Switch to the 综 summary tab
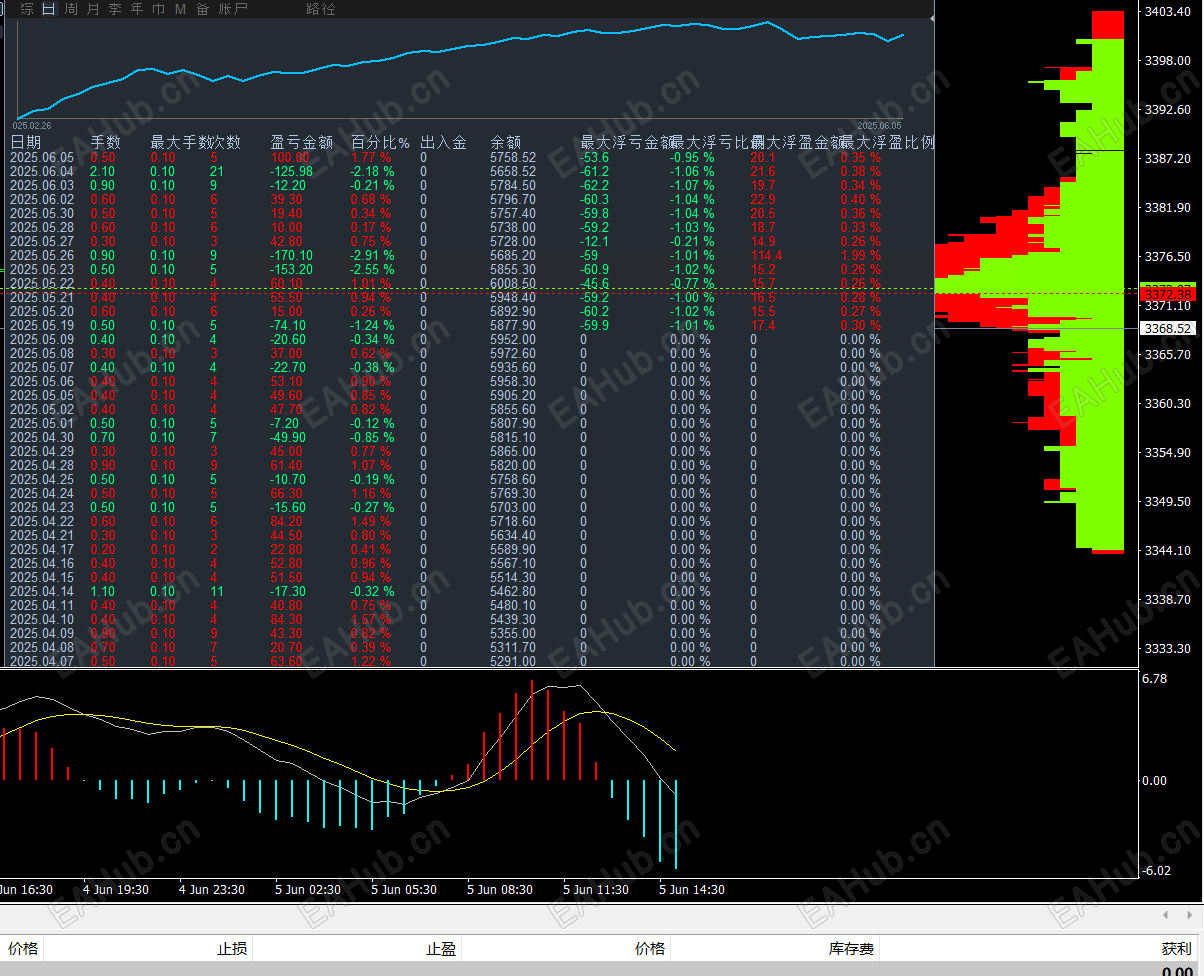Viewport: 1204px width, 976px height. 27,9
